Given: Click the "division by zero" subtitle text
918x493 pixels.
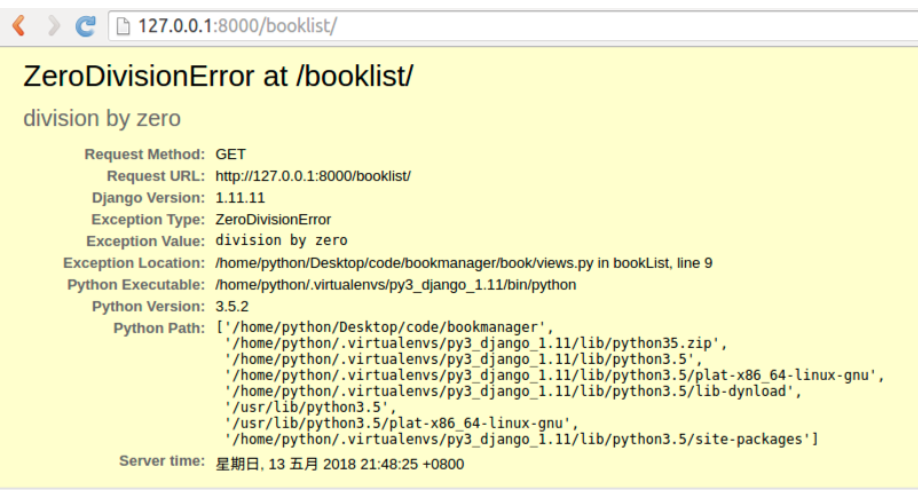Looking at the screenshot, I should (102, 118).
